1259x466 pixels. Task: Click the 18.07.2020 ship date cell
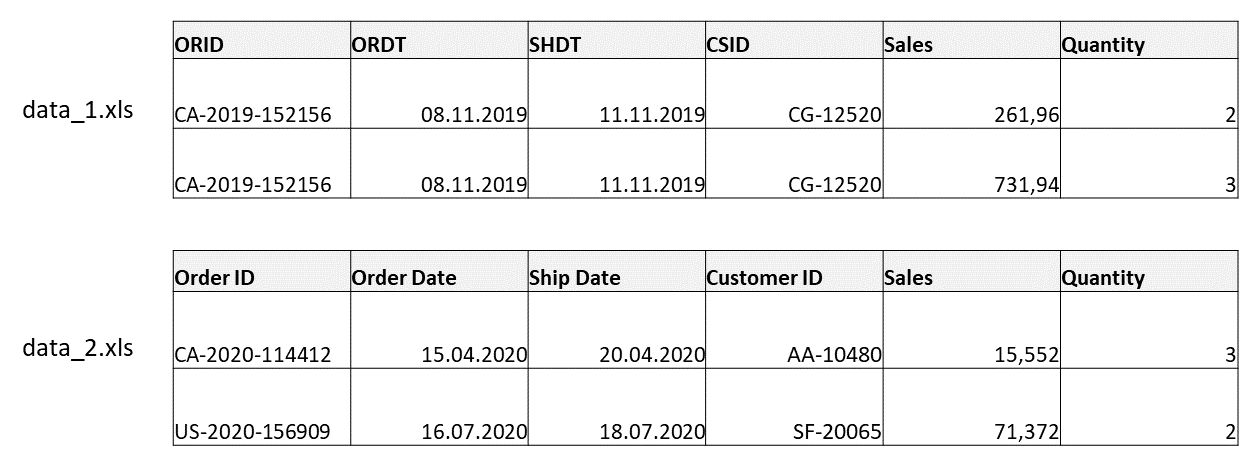coord(616,407)
